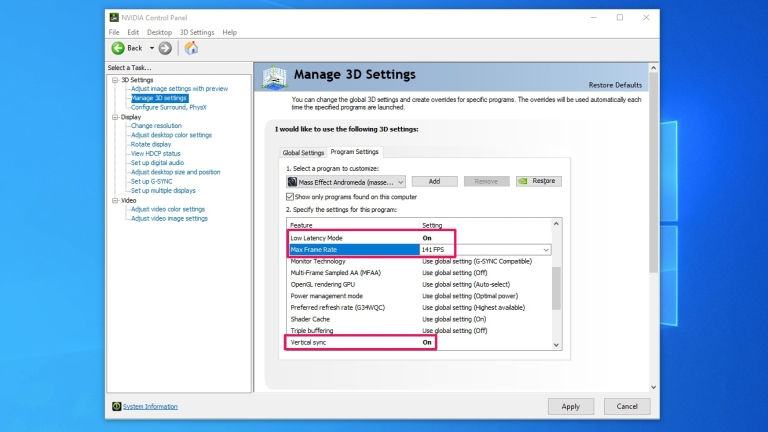Click the Home icon in toolbar

click(x=191, y=48)
